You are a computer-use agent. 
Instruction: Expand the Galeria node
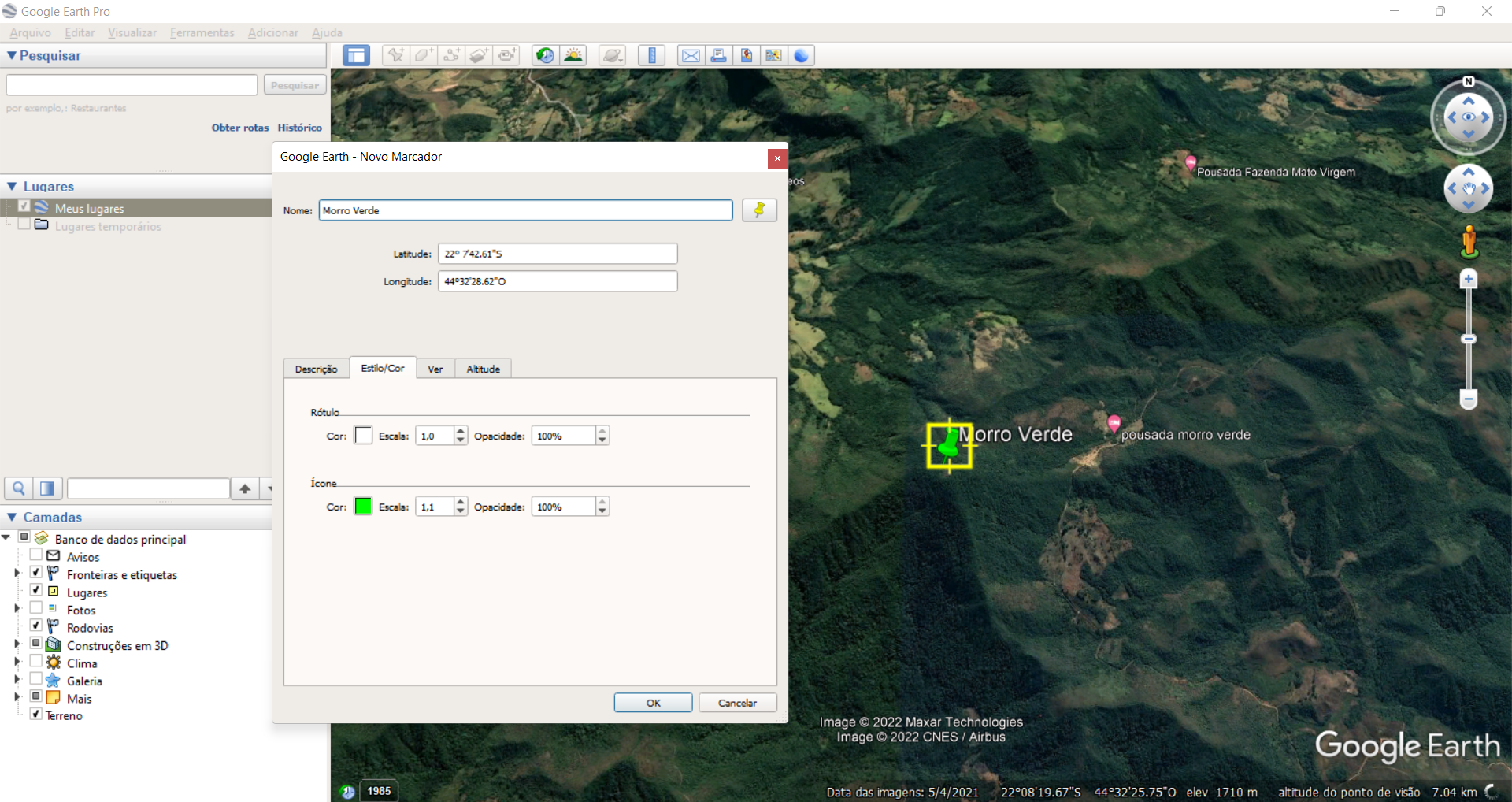(17, 679)
